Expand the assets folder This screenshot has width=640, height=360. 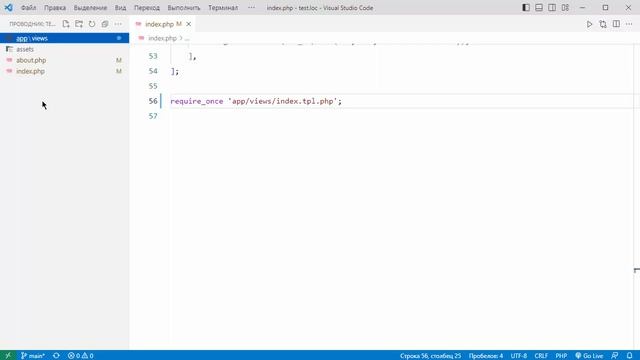(x=64, y=49)
